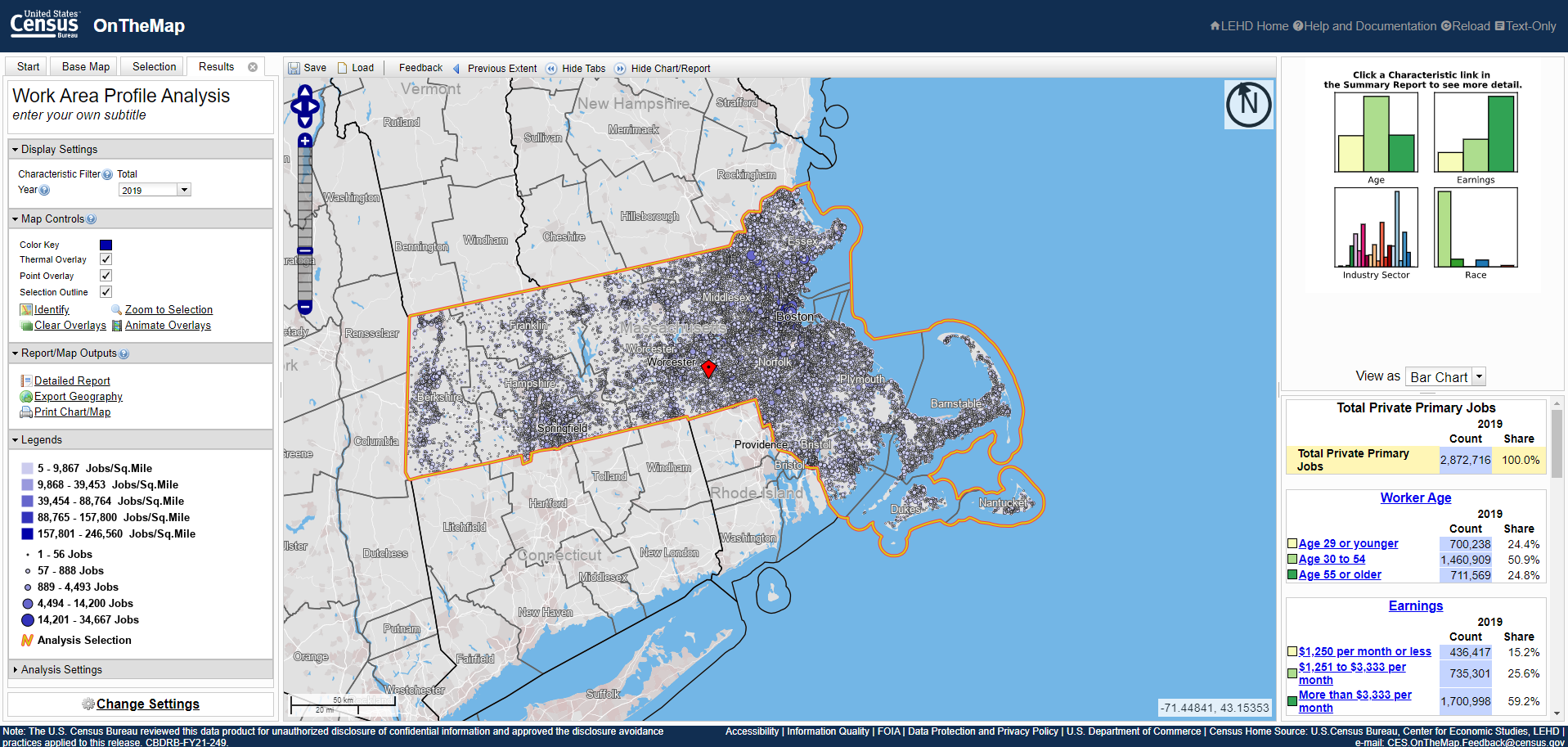Click the Detailed Report icon
This screenshot has width=1568, height=747.
click(x=26, y=381)
